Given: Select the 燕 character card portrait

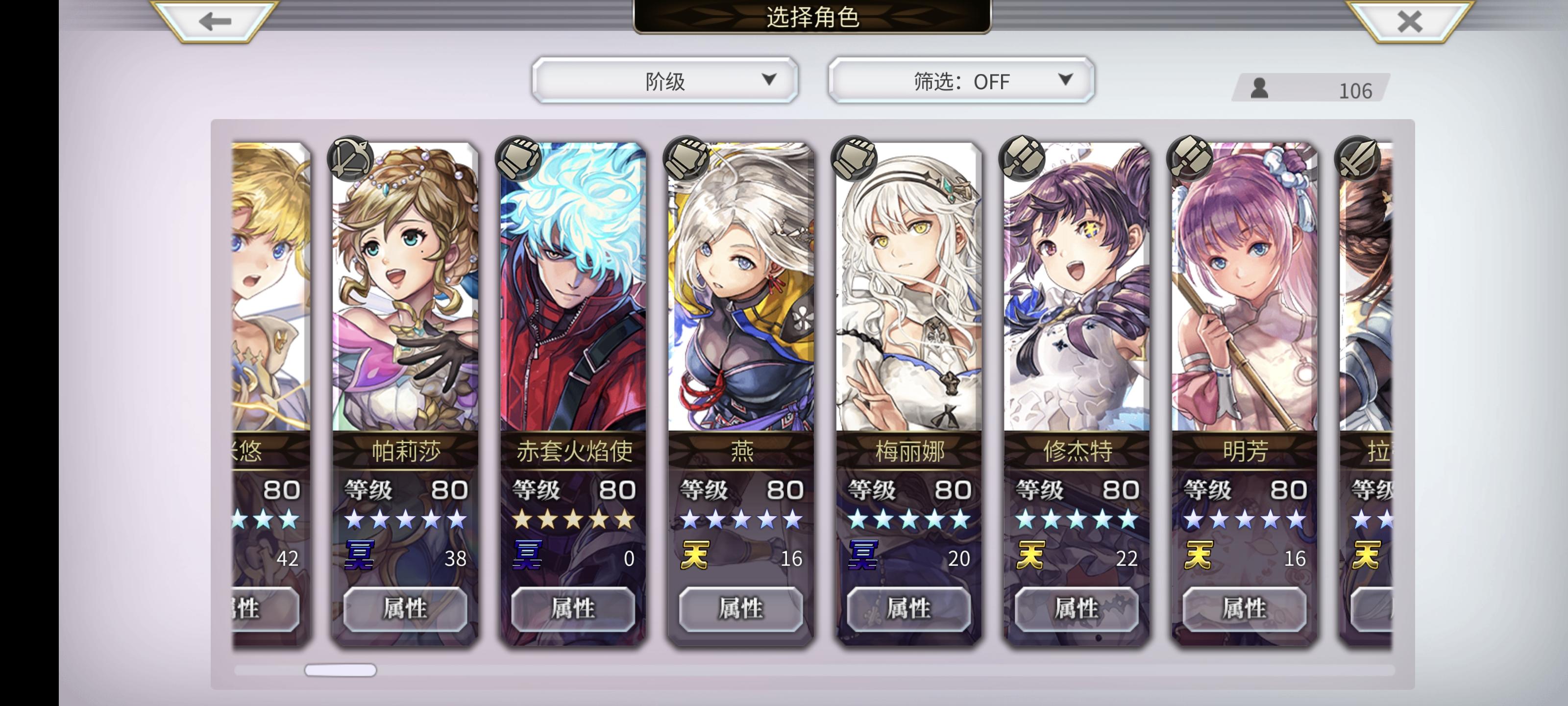Looking at the screenshot, I should (741, 287).
